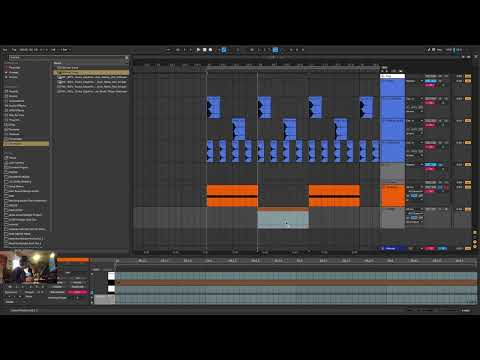Click the arranger loop region bar
Screen dimensions: 480x360
(293, 67)
